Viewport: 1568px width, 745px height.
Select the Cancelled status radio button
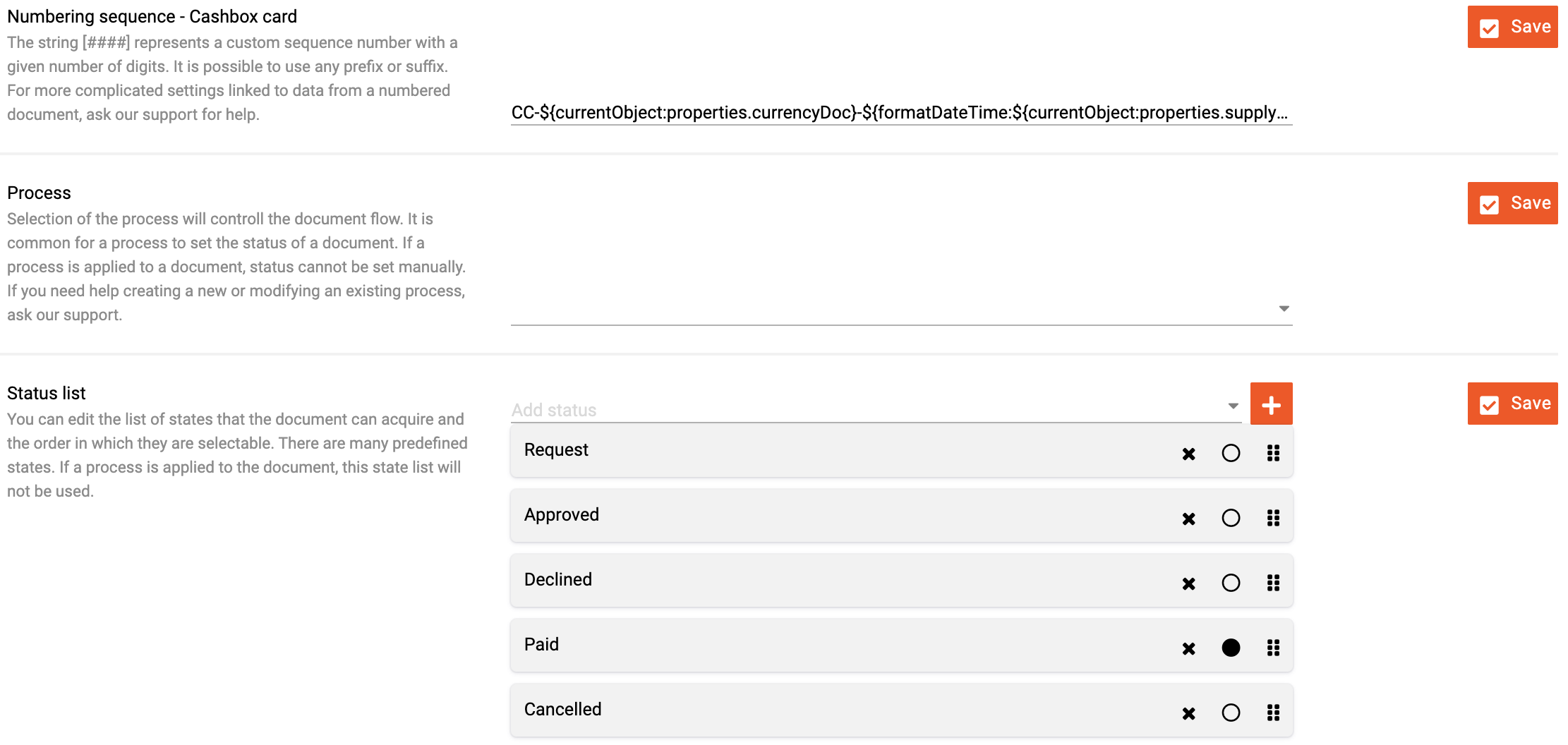click(x=1231, y=713)
